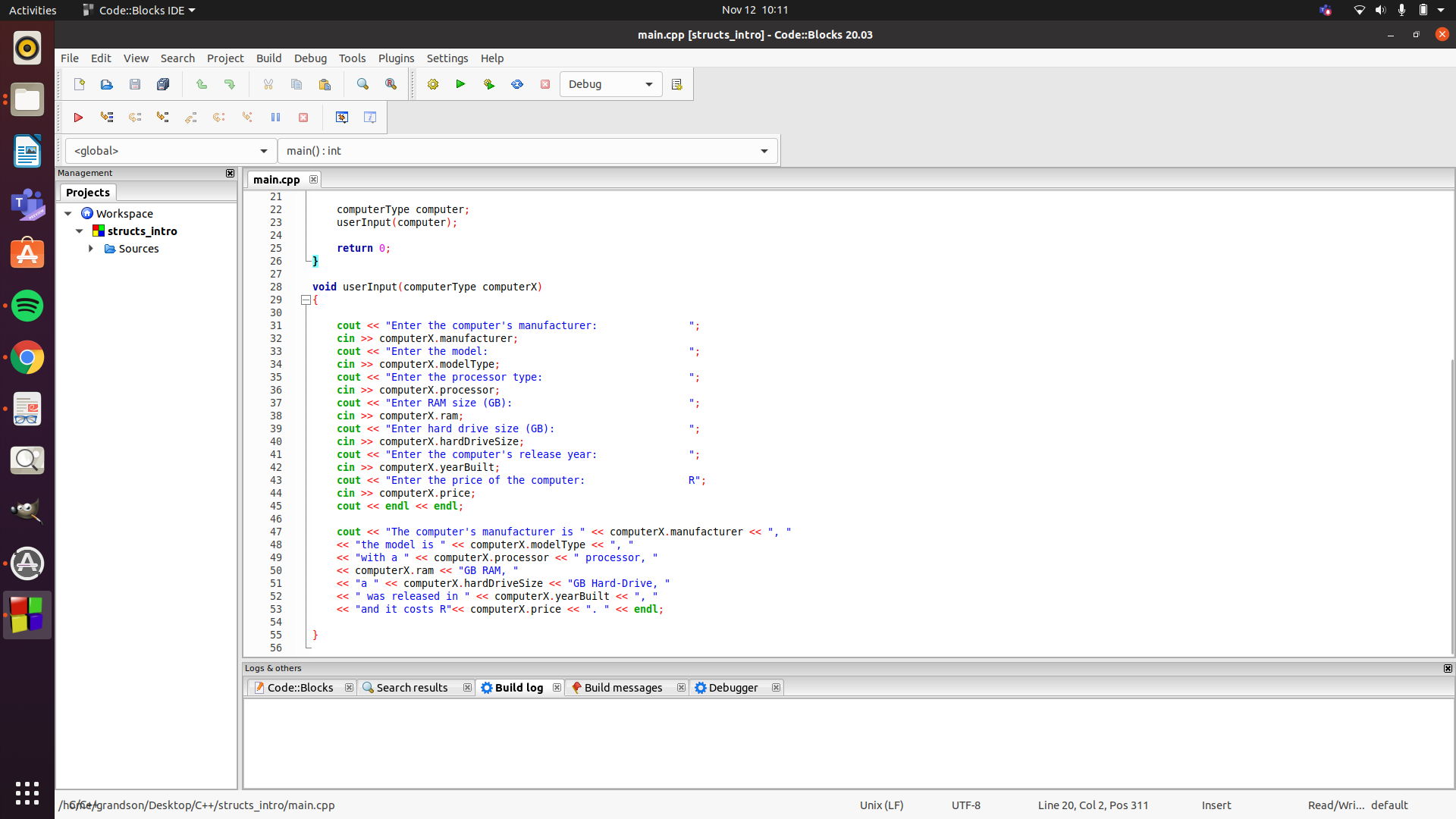The height and width of the screenshot is (819, 1456).
Task: Collapse the structs_intro project node
Action: [80, 231]
